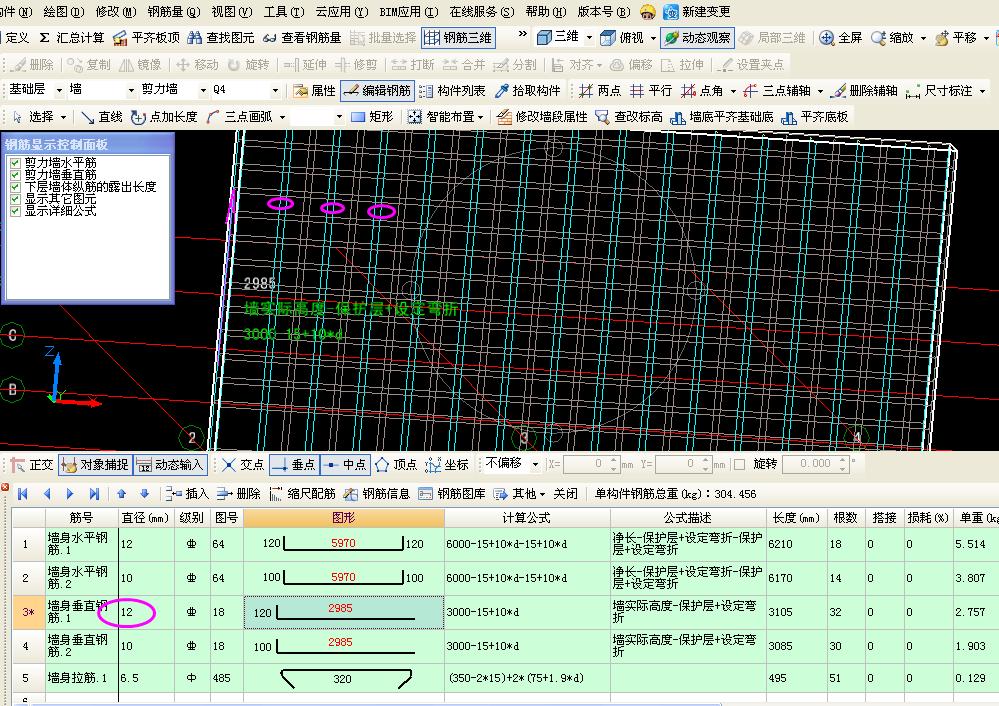Click 平齐板顶 tool icon
This screenshot has width=999, height=706.
(x=119, y=38)
